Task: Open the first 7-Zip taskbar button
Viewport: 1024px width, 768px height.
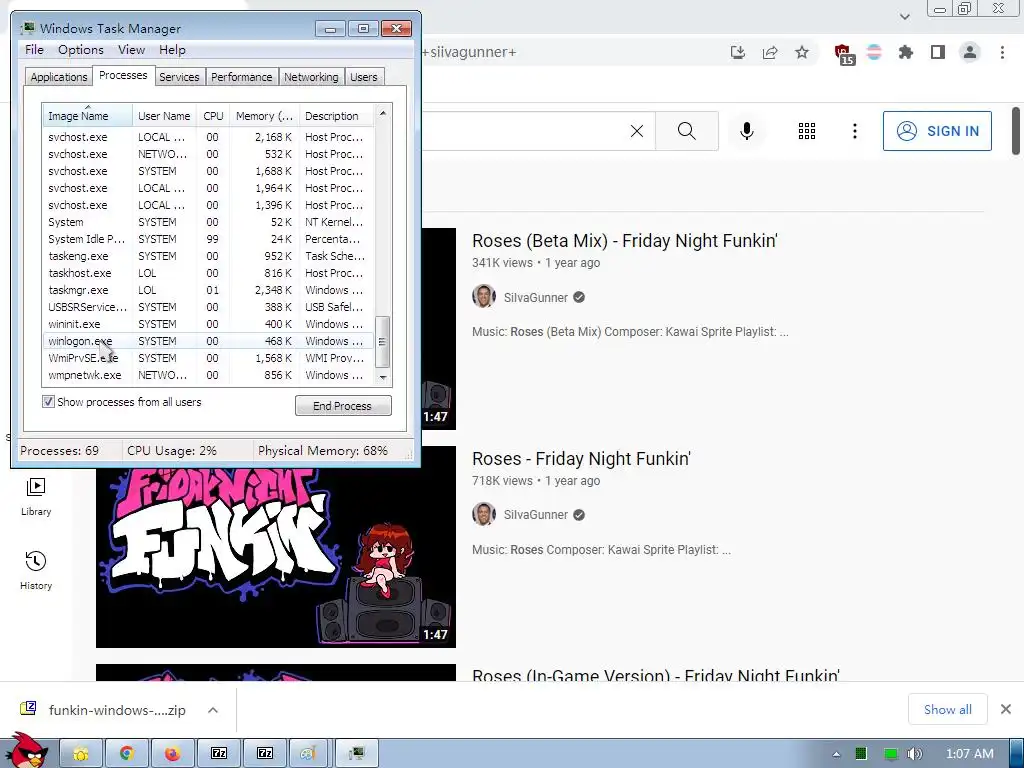Action: click(x=219, y=754)
